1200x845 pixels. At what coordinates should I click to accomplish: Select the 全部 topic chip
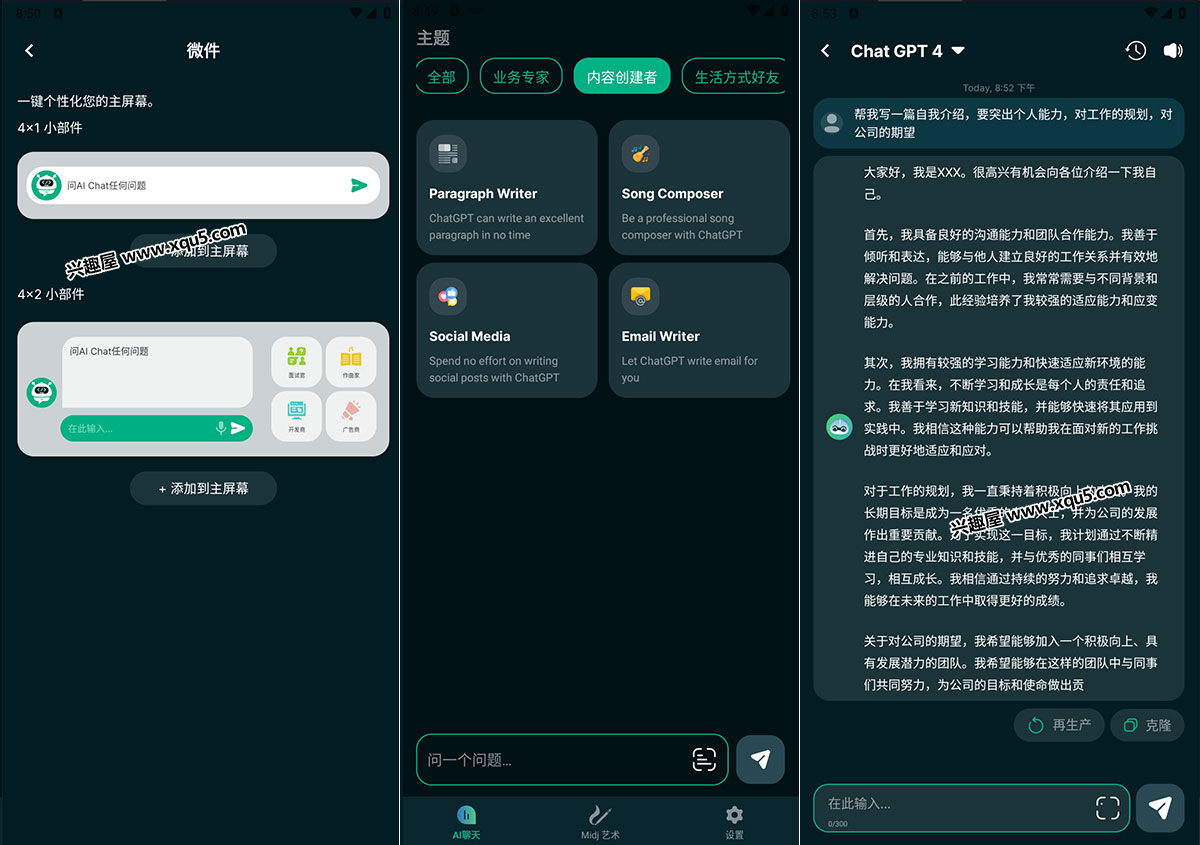coord(441,76)
